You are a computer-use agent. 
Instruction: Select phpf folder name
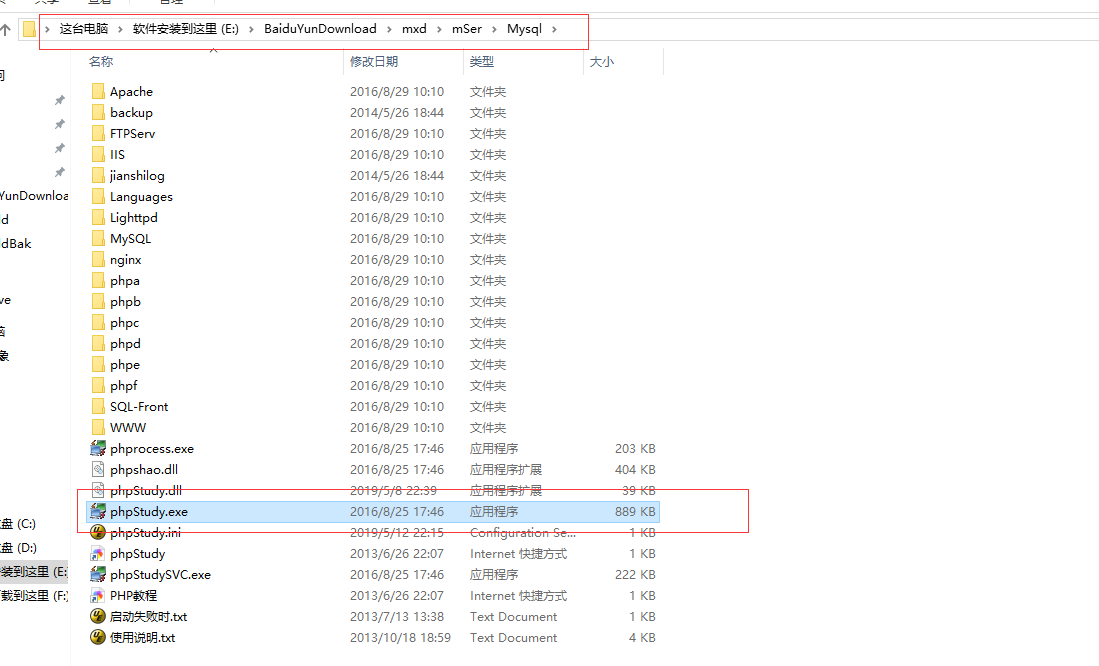[124, 386]
